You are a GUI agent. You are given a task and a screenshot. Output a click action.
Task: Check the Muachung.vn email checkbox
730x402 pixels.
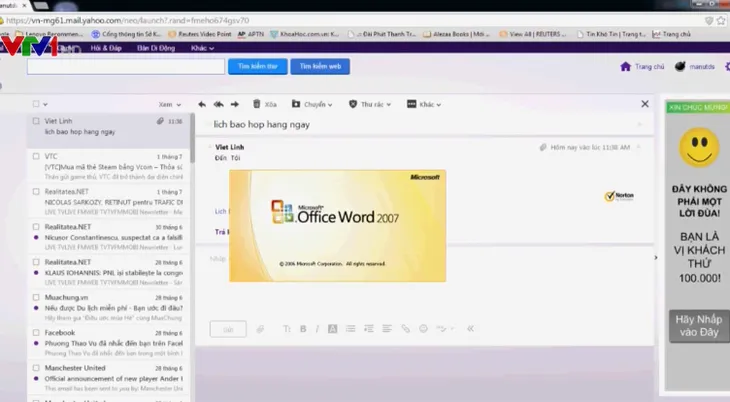click(36, 297)
